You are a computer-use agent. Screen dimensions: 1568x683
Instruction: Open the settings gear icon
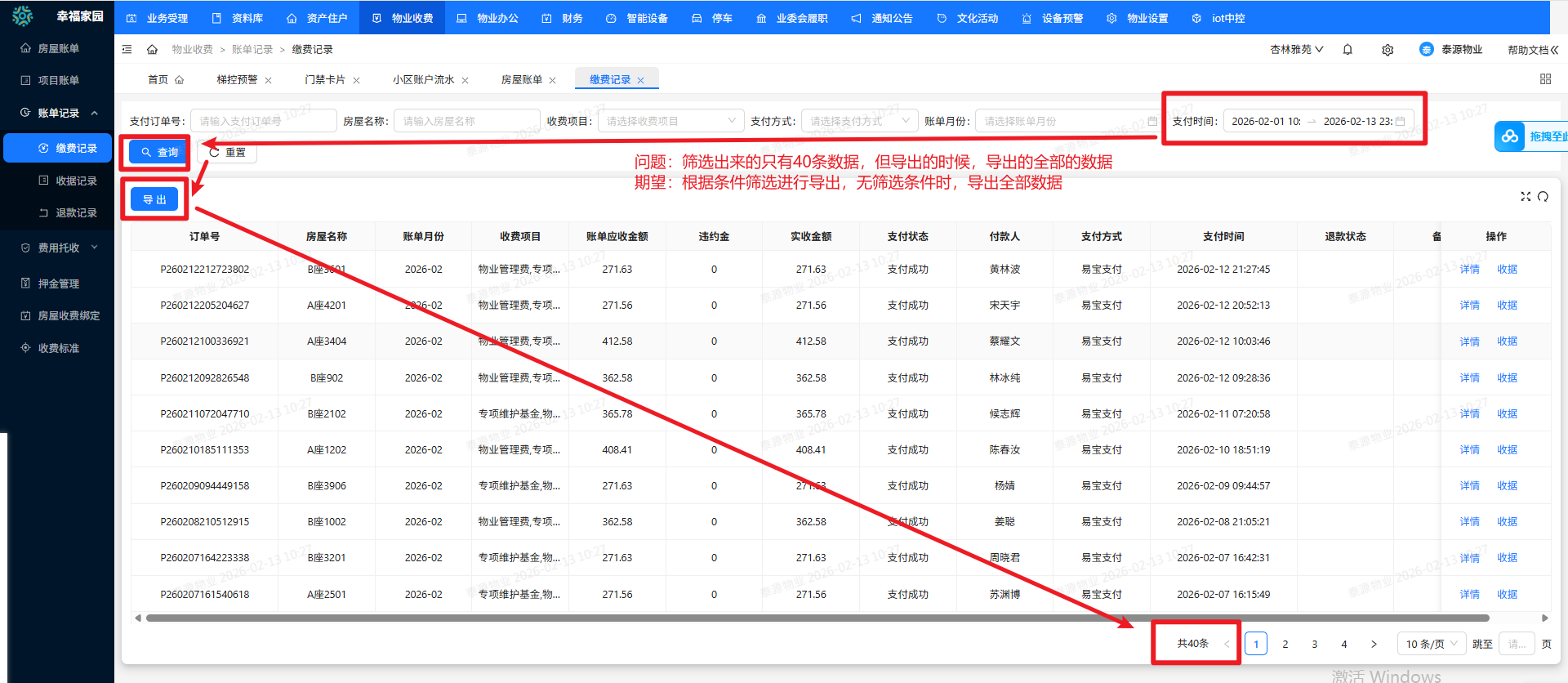[x=1388, y=50]
